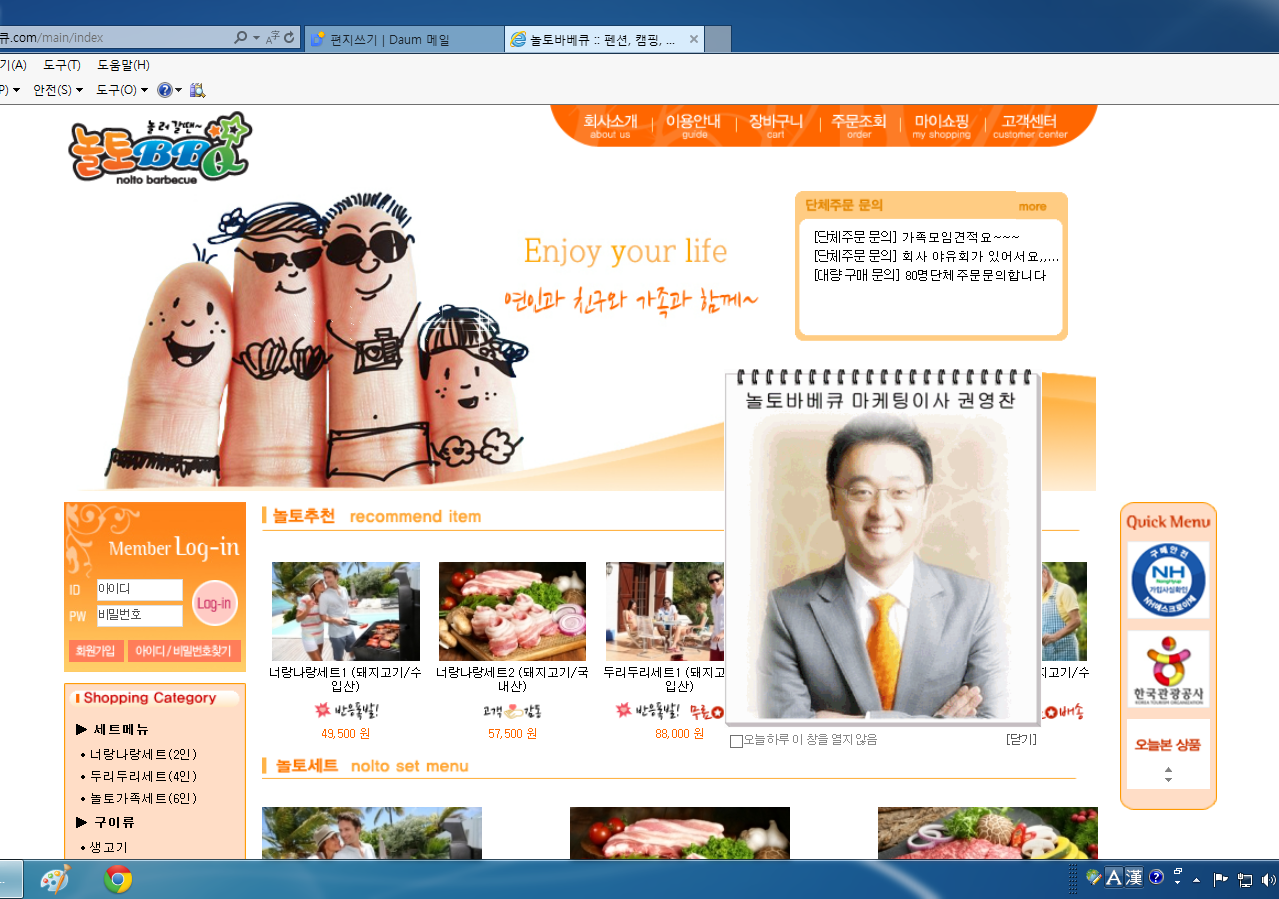Click the compatibility view icon in address bar
1279x899 pixels.
point(273,38)
